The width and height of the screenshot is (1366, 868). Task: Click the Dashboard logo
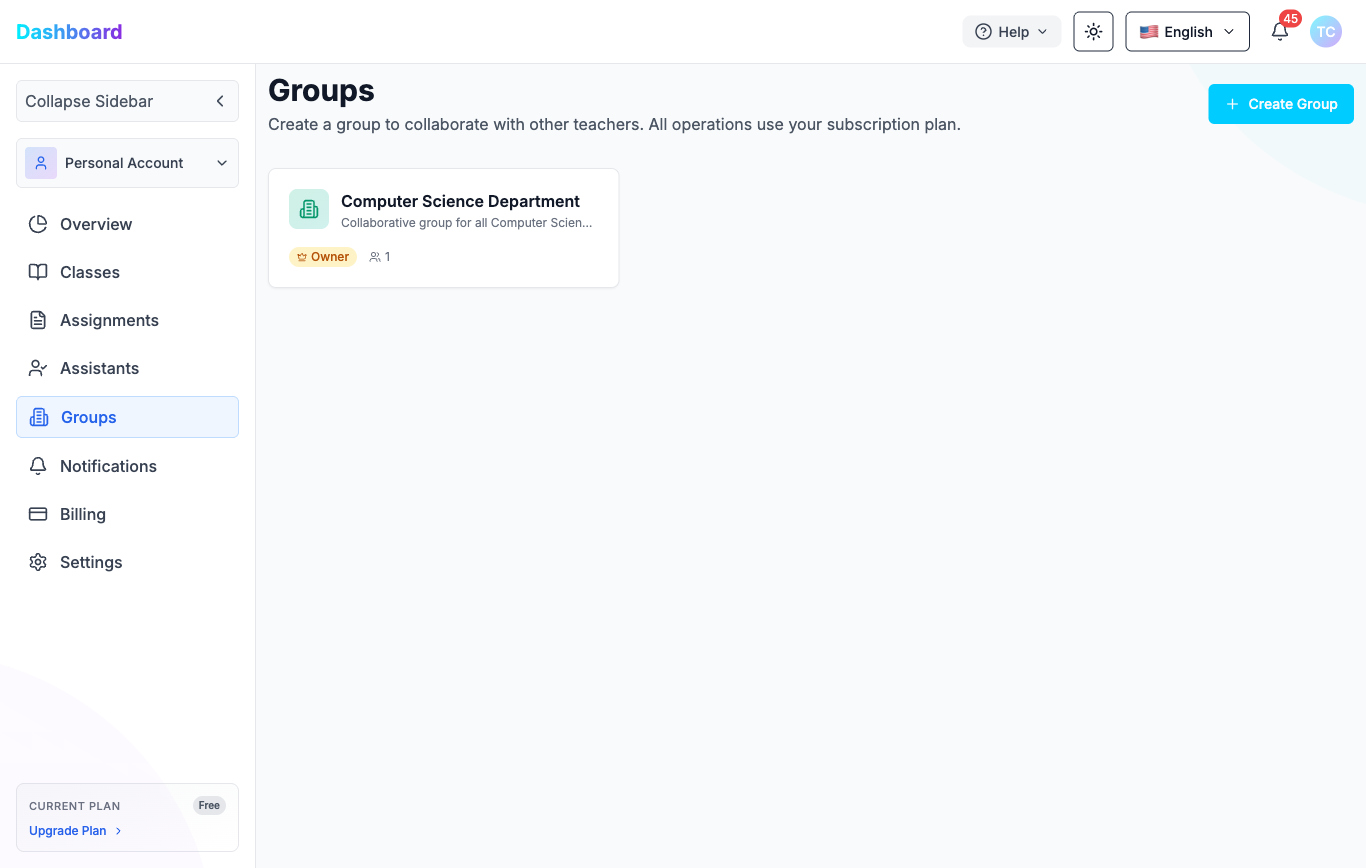[69, 32]
